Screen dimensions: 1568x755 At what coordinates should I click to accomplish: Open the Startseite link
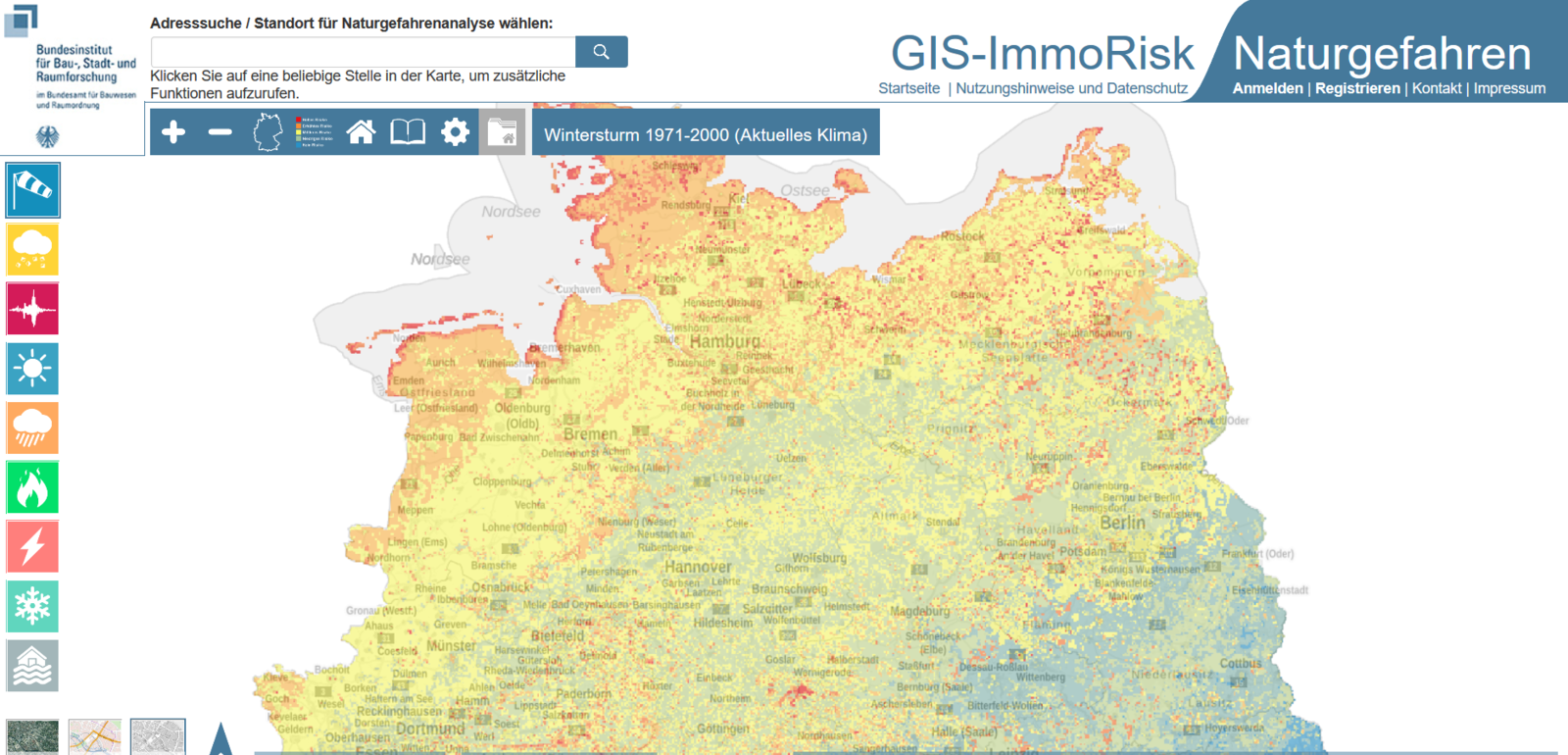tap(908, 88)
